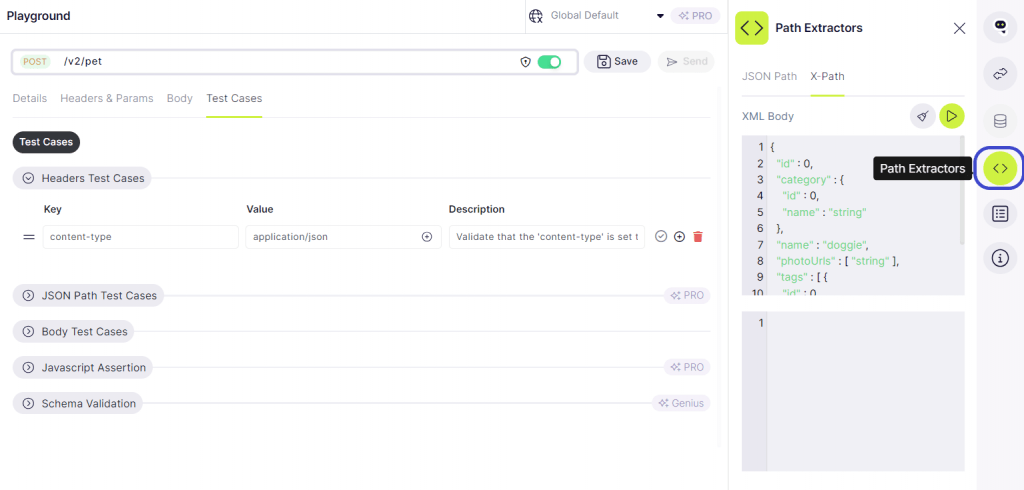This screenshot has width=1024, height=490.
Task: Expand JSON Path Test Cases section
Action: tap(28, 296)
